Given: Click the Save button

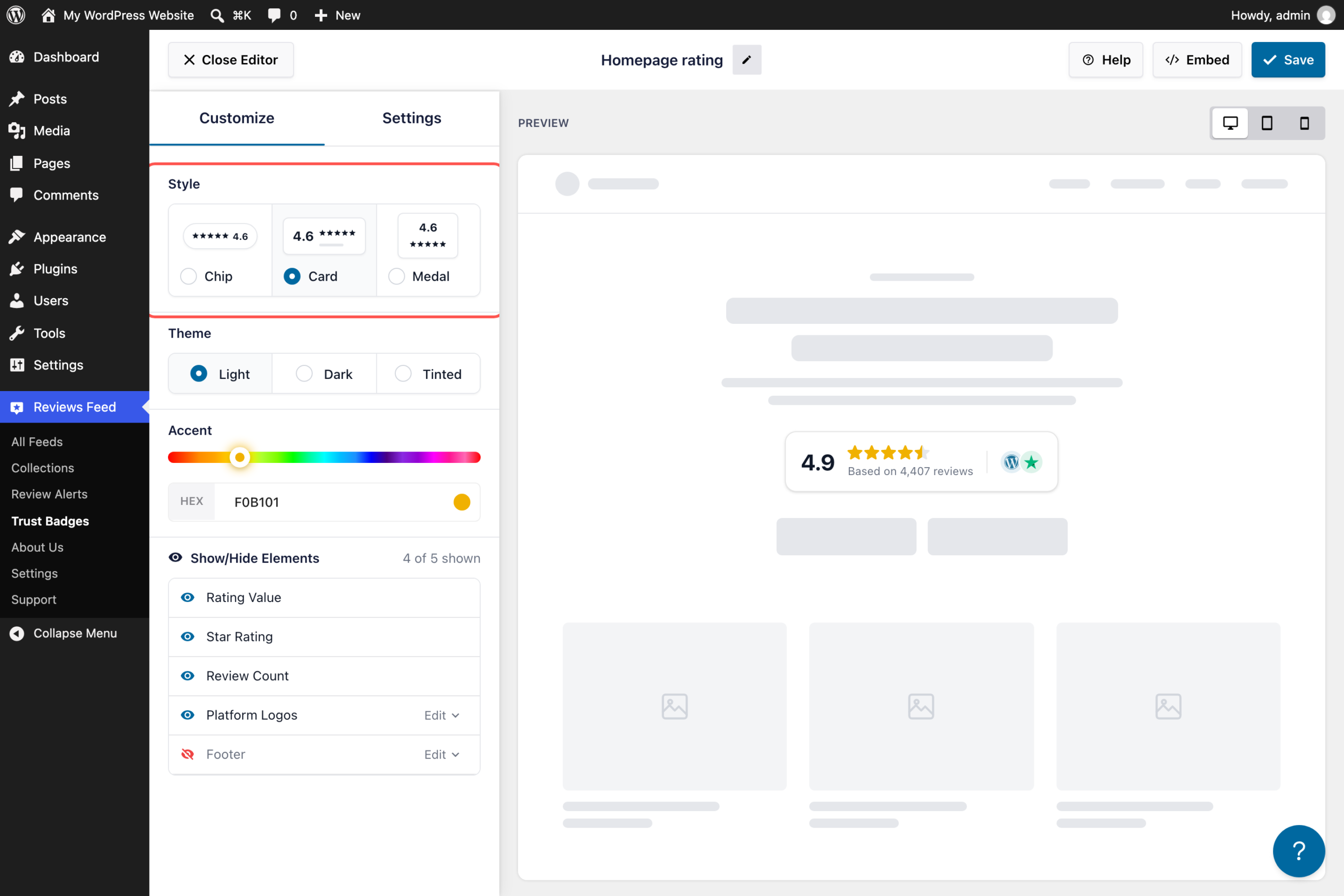Looking at the screenshot, I should pyautogui.click(x=1288, y=60).
